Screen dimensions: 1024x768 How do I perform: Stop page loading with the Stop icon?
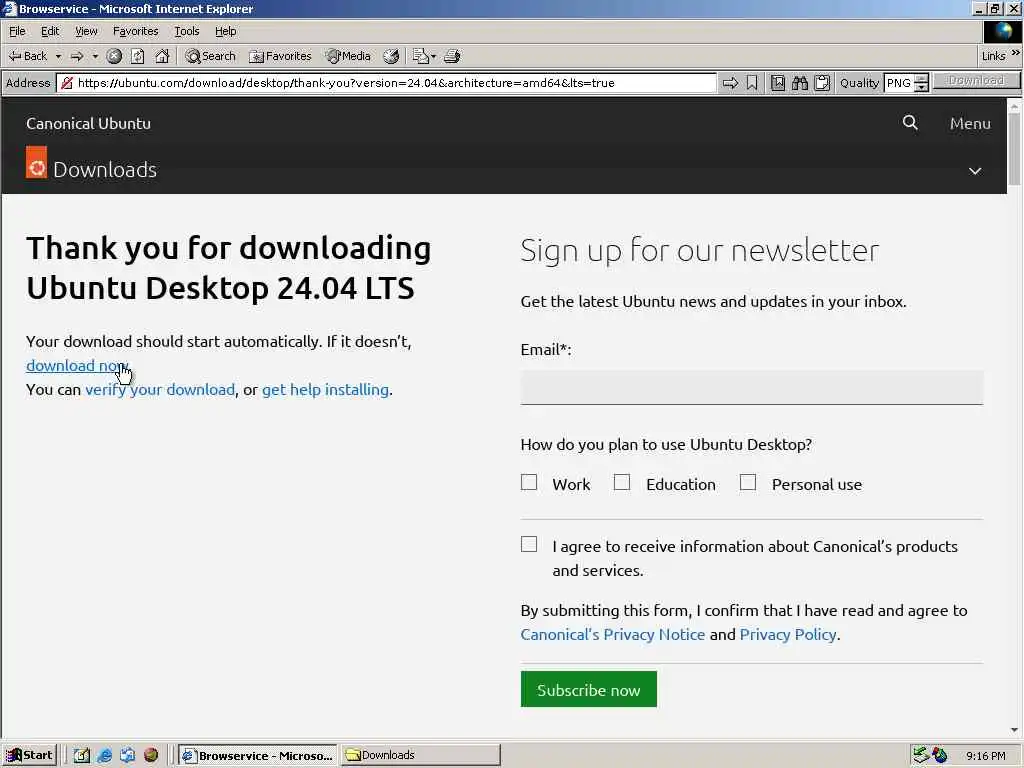[x=114, y=56]
